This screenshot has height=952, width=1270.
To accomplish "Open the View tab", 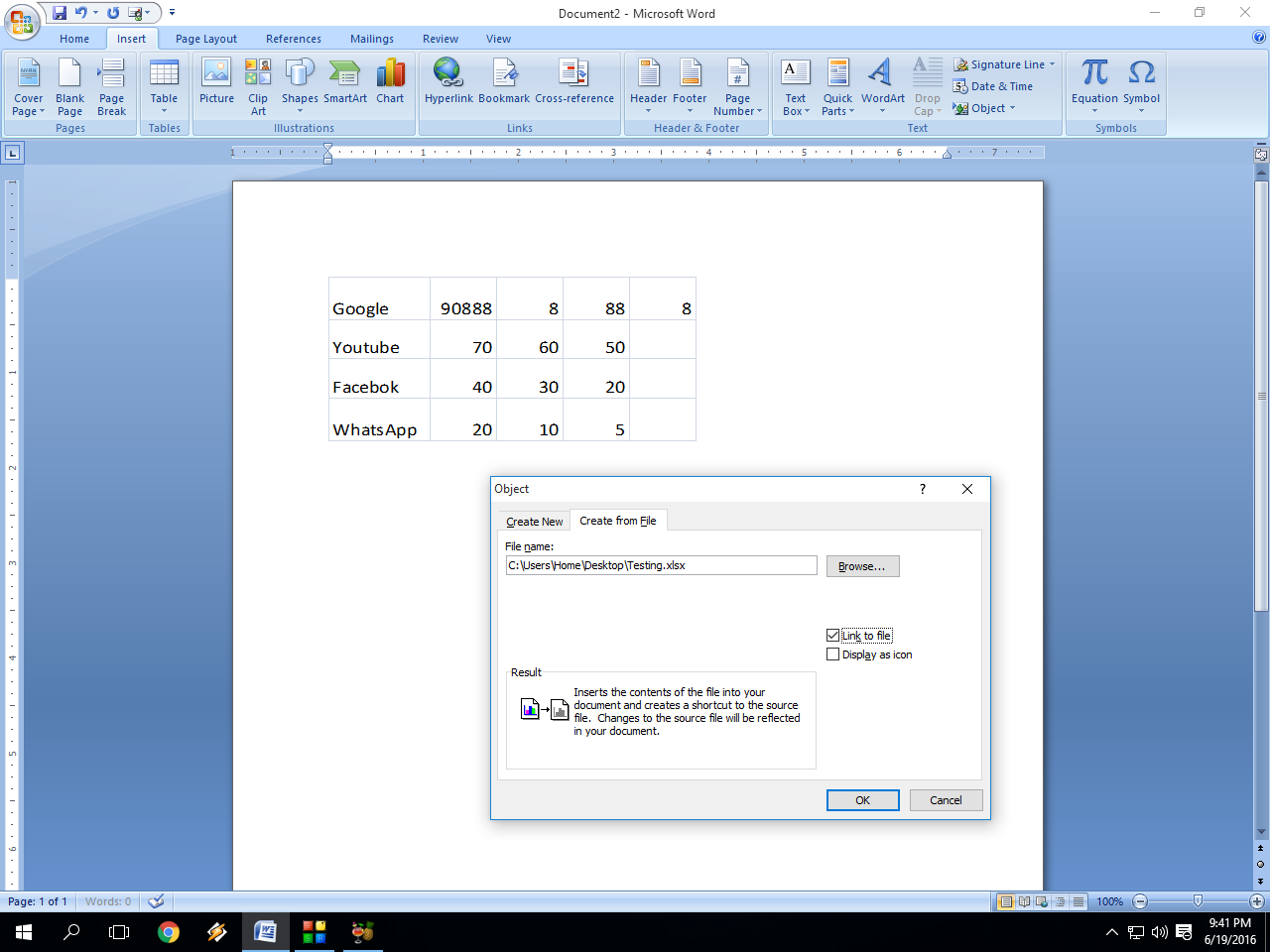I will click(x=498, y=39).
